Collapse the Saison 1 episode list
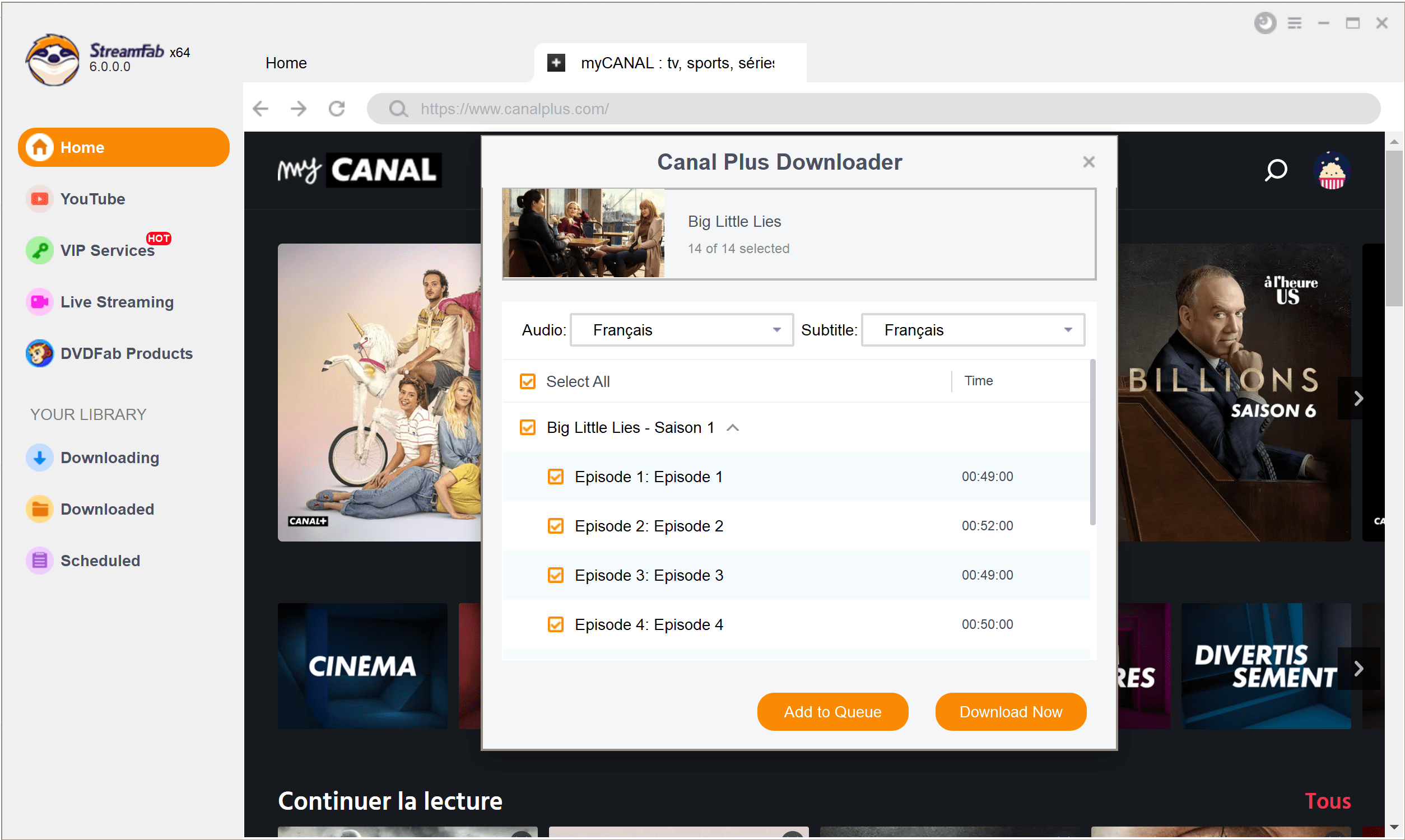1405x840 pixels. tap(732, 427)
